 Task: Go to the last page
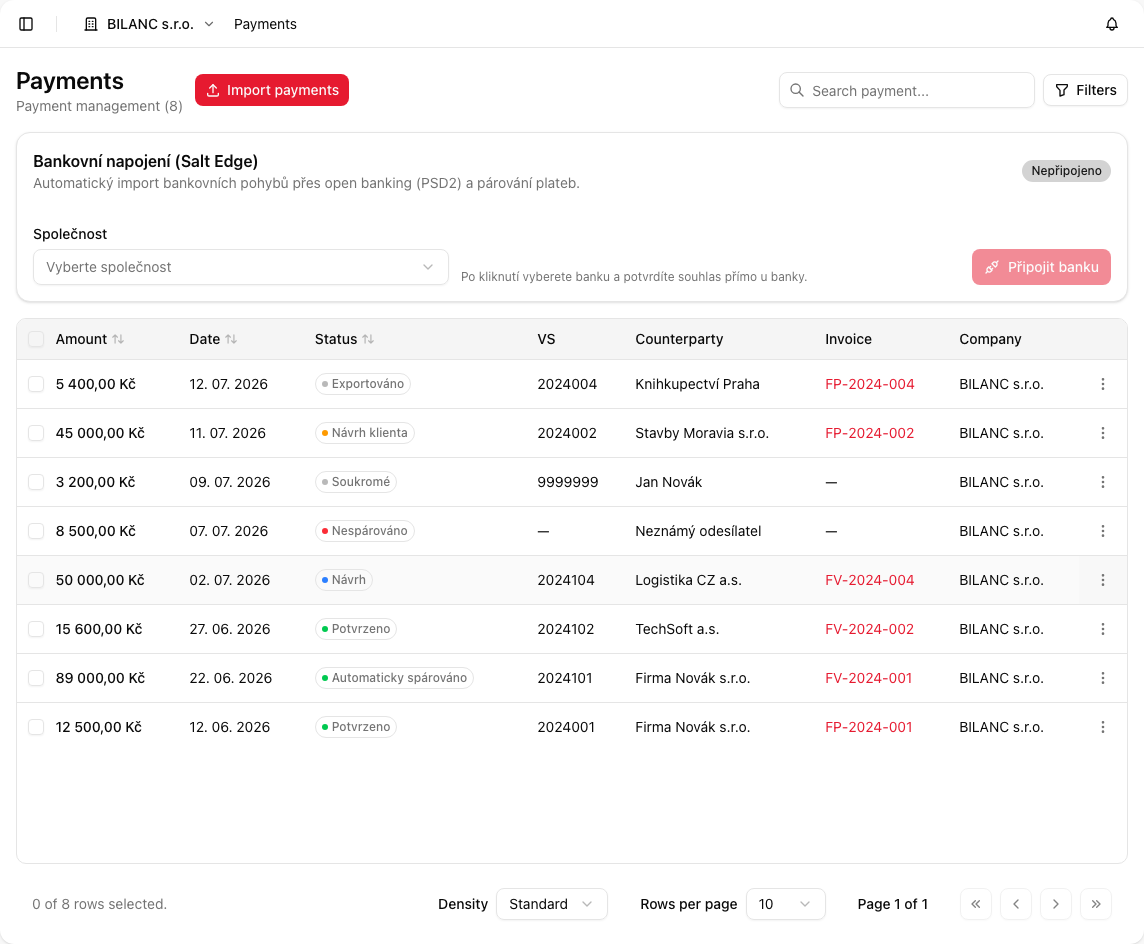point(1096,904)
